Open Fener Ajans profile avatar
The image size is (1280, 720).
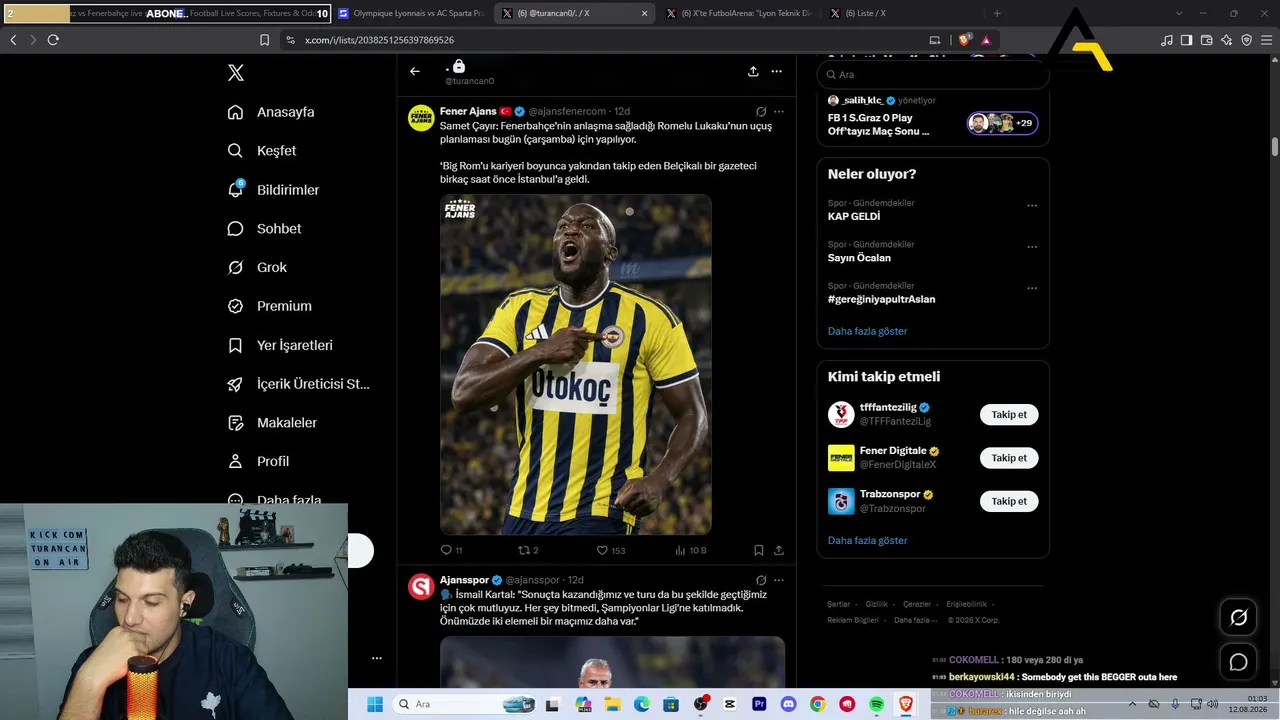pyautogui.click(x=421, y=118)
